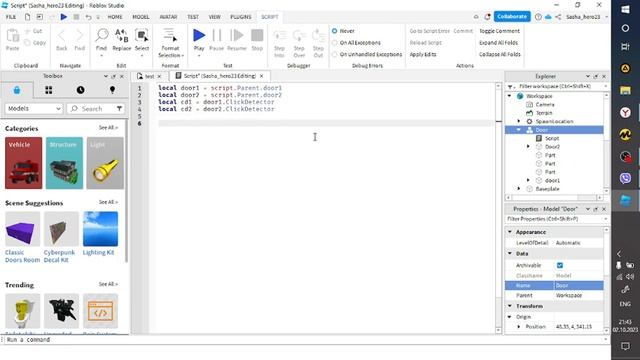Expand the door1 tree node
The image size is (640, 360).
point(528,180)
